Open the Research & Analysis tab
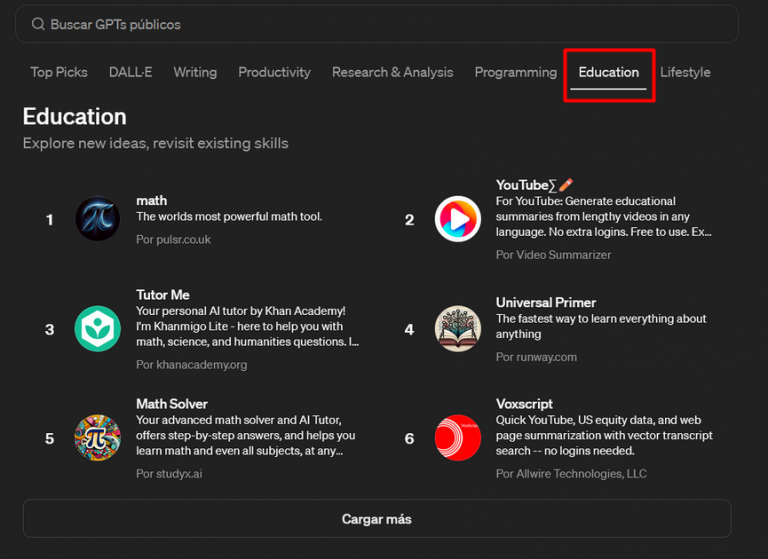Screen dimensions: 768x559 392,72
